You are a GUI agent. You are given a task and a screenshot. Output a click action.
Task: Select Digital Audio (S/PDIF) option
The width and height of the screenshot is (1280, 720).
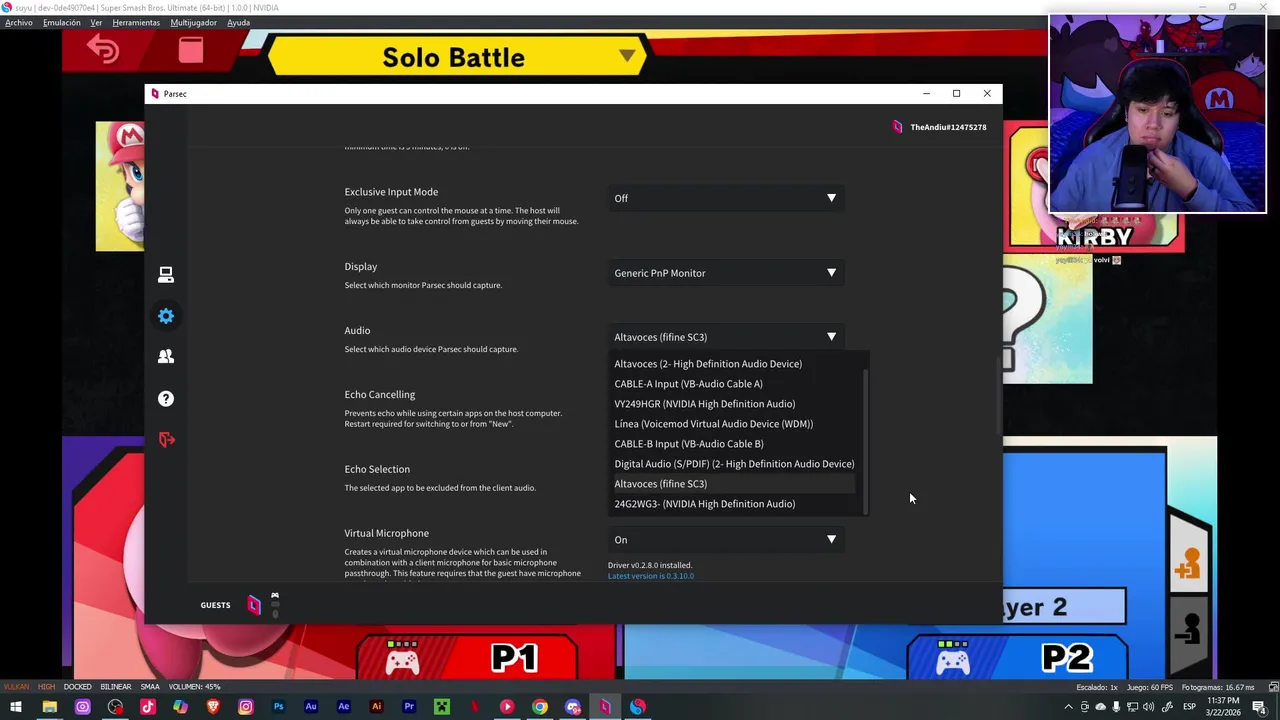pyautogui.click(x=734, y=464)
